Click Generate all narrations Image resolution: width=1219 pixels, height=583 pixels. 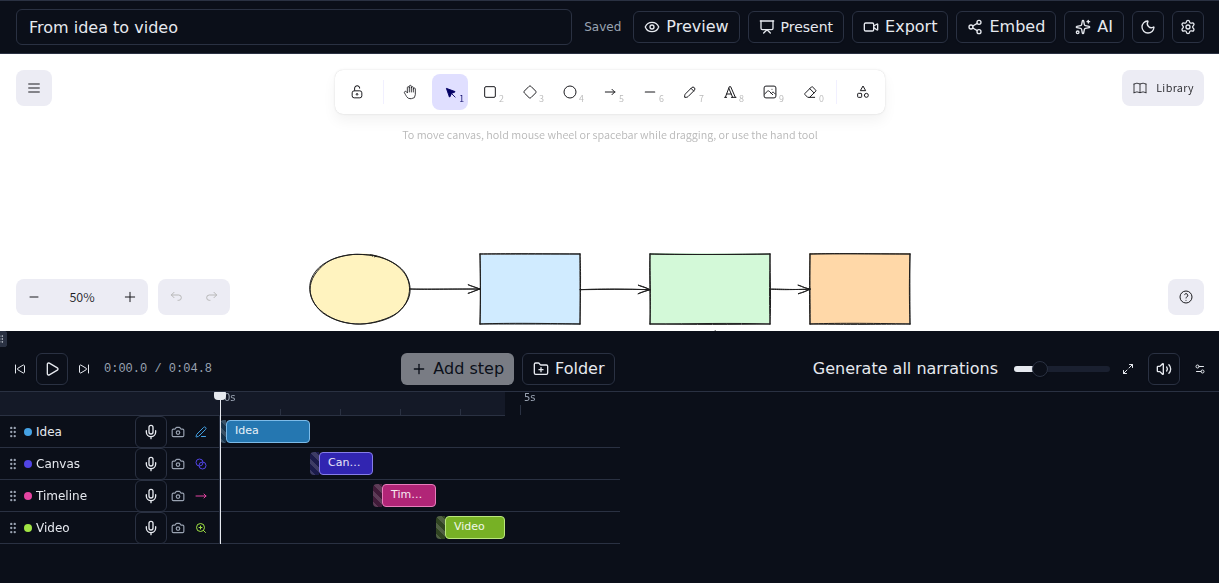click(905, 369)
